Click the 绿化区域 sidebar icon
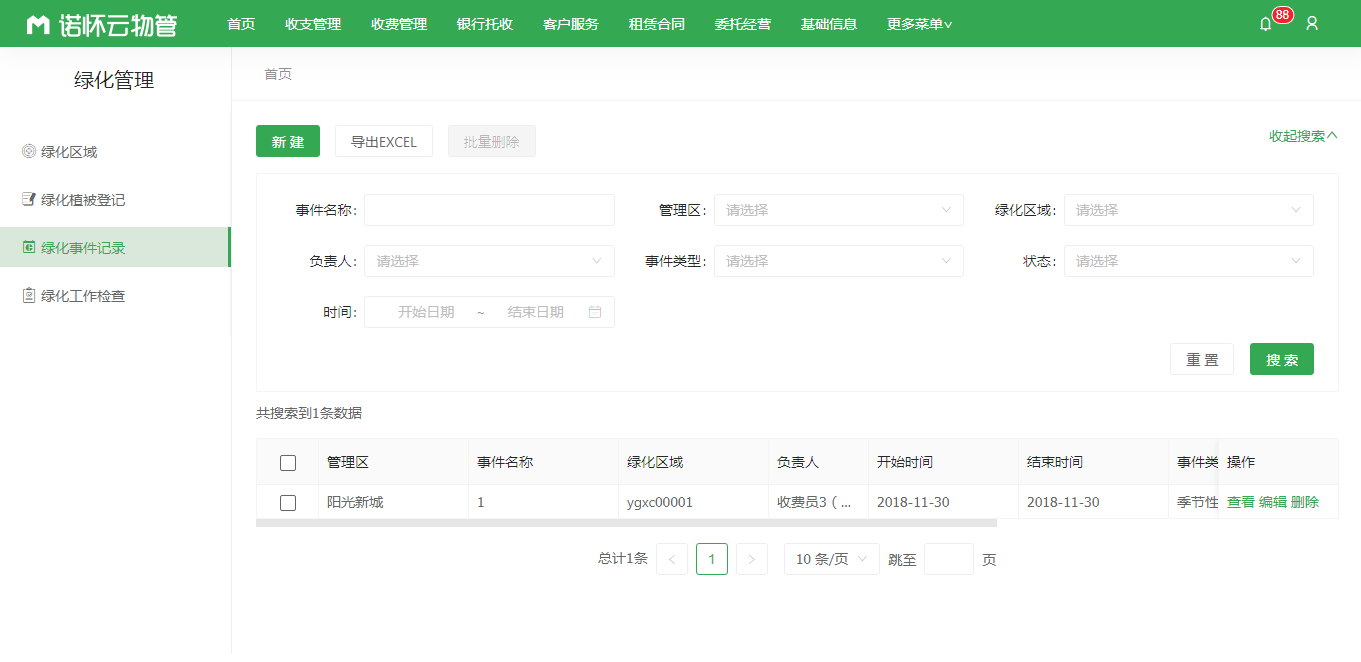This screenshot has width=1361, height=662. coord(29,151)
